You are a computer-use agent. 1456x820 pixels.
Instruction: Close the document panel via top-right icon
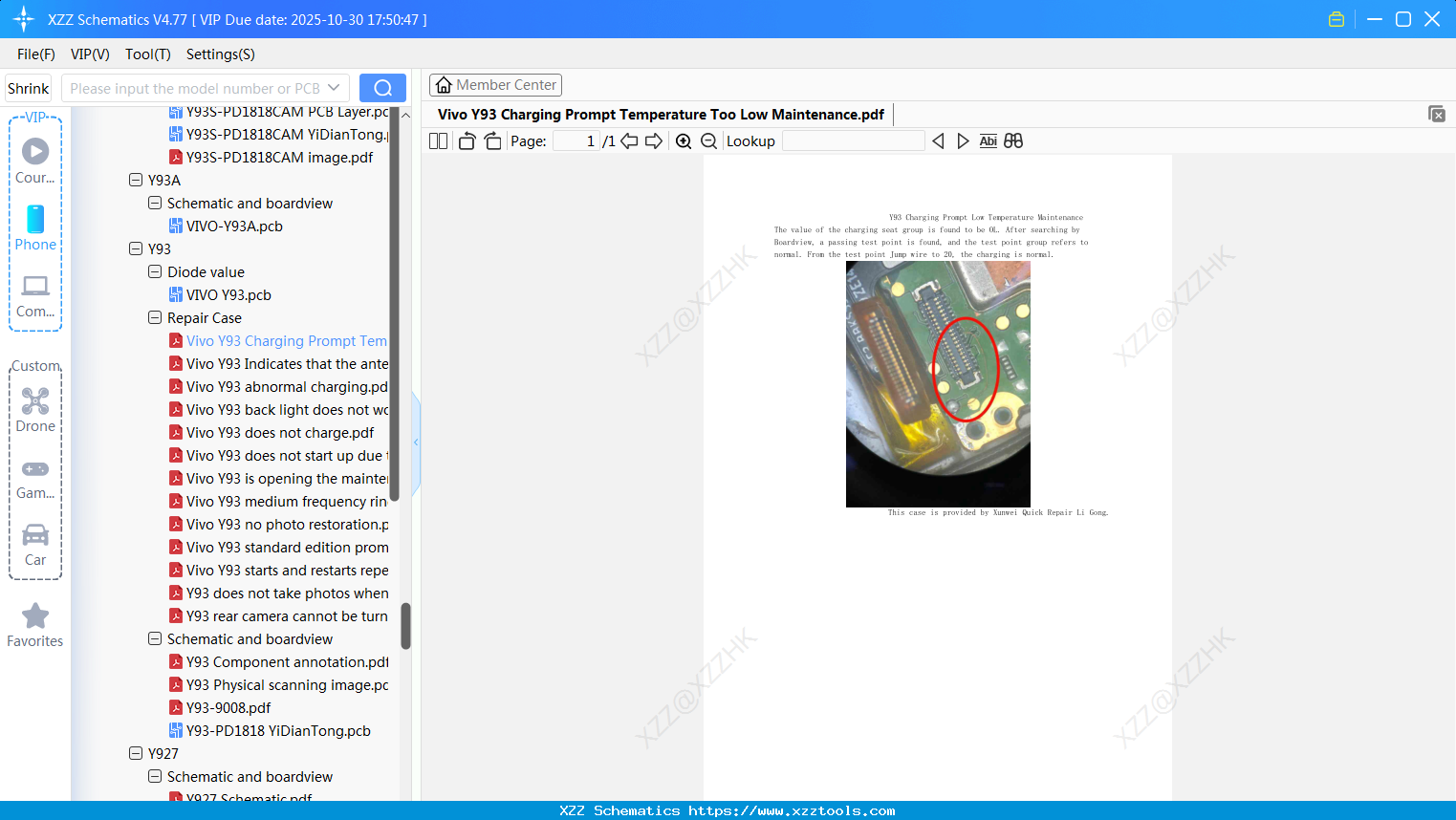(x=1436, y=114)
